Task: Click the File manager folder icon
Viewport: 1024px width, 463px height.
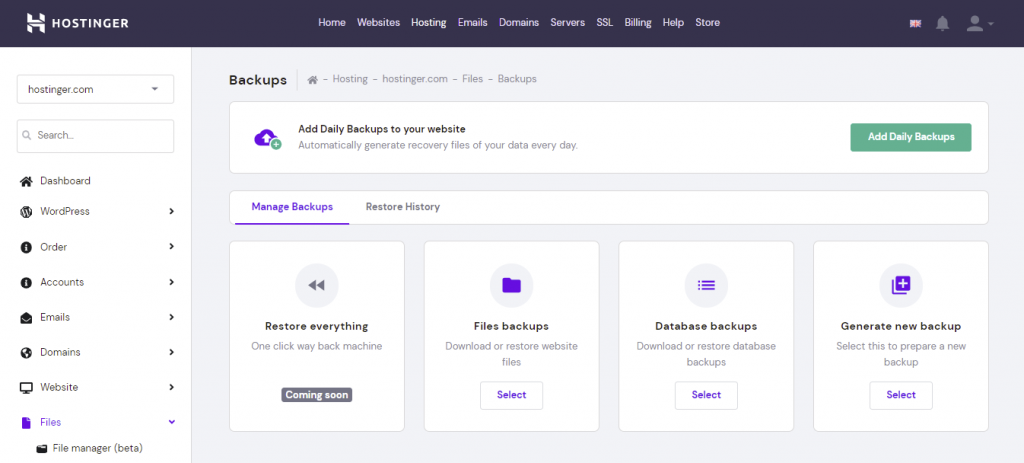Action: [x=42, y=449]
